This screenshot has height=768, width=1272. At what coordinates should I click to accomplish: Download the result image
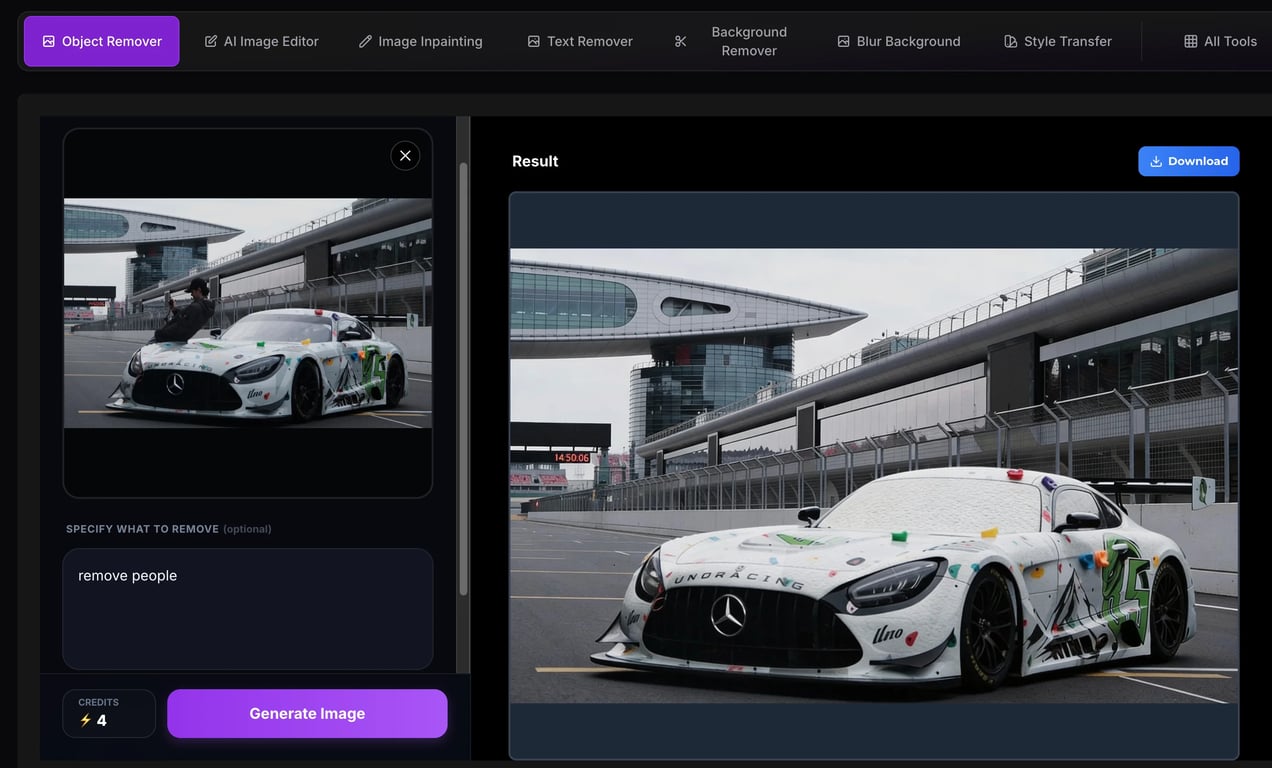tap(1189, 160)
